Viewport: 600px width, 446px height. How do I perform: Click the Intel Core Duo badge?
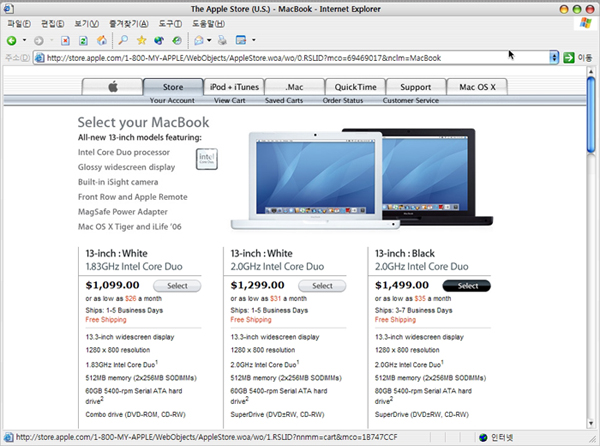point(207,159)
